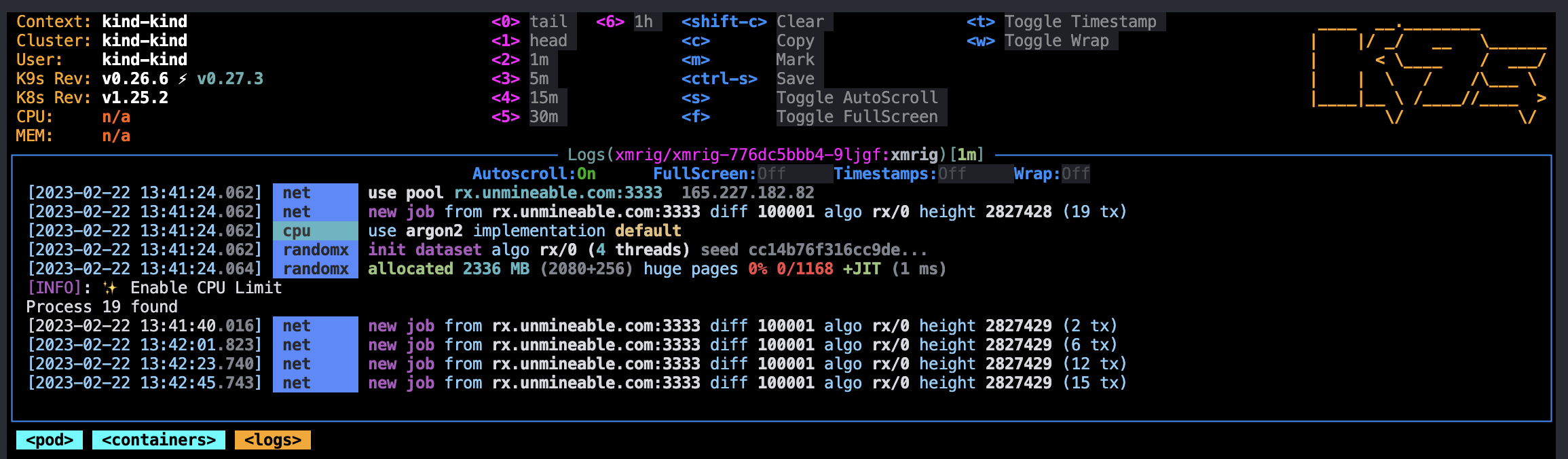The width and height of the screenshot is (1568, 459).
Task: Click the Mark command
Action: 796,60
